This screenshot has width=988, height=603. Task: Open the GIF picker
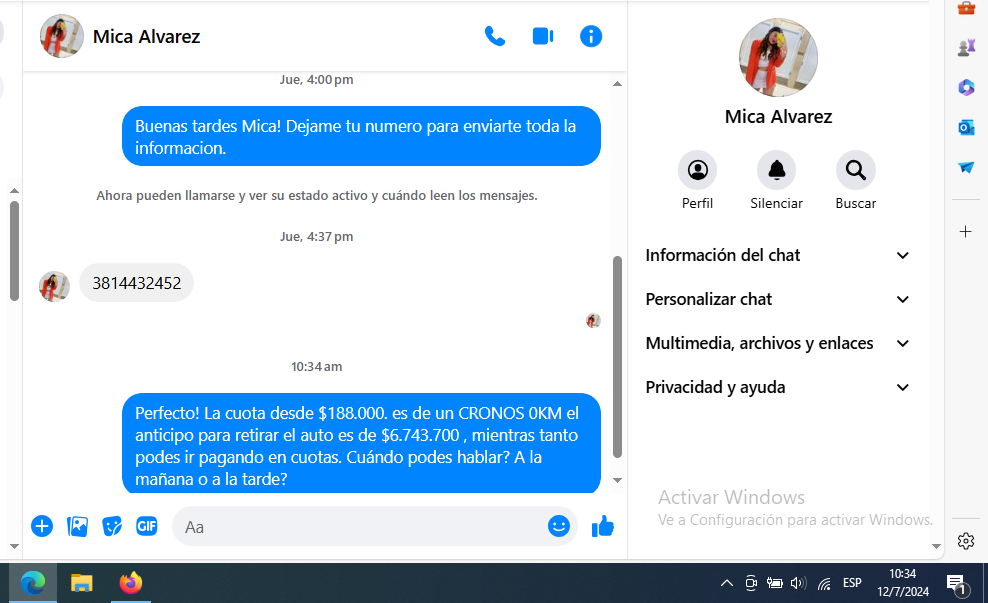point(147,526)
